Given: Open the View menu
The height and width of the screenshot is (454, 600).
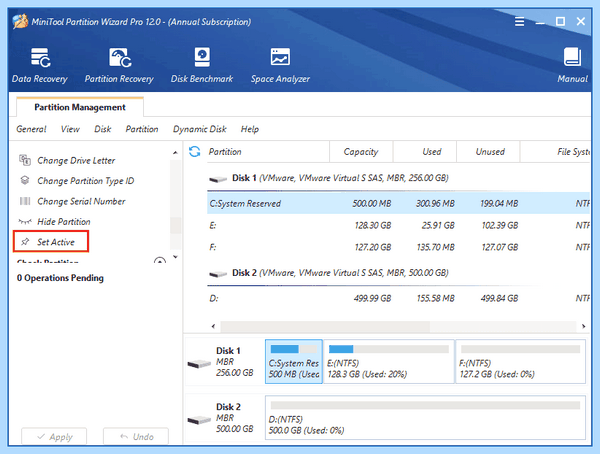Looking at the screenshot, I should point(70,129).
